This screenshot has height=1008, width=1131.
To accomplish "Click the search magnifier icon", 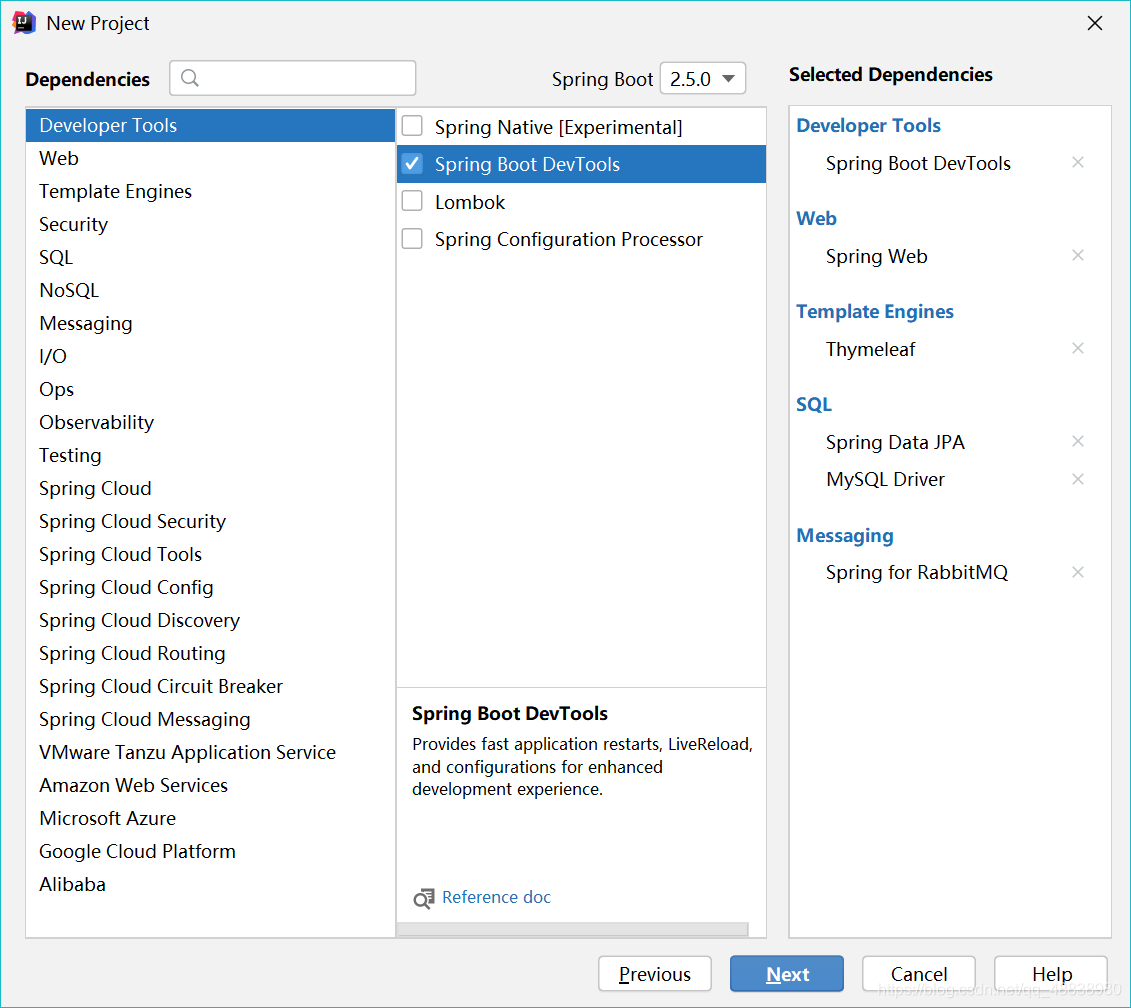I will [190, 78].
